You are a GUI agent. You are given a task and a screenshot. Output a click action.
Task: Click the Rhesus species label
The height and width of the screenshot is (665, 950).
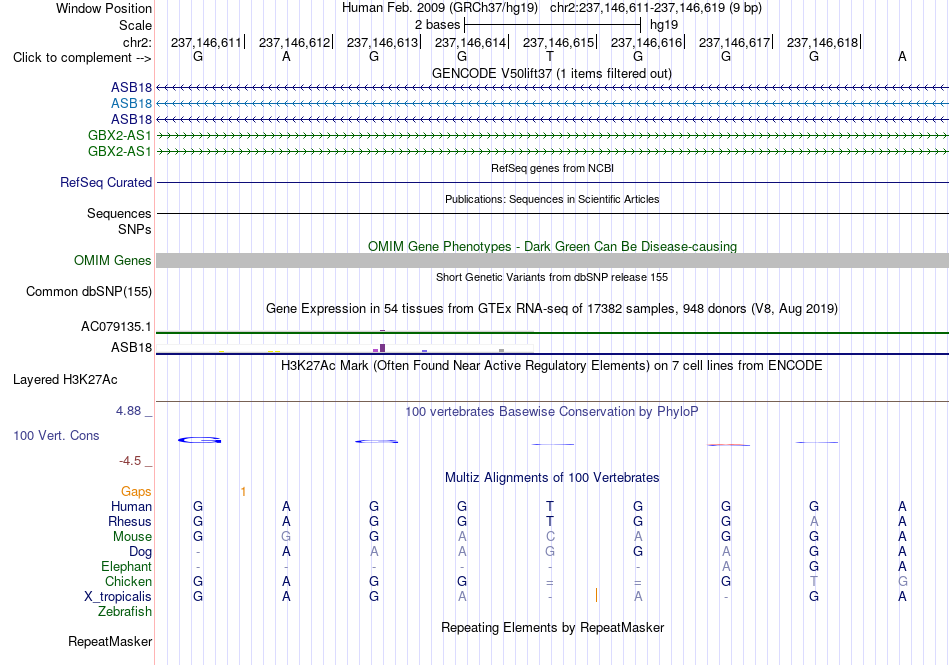click(130, 521)
